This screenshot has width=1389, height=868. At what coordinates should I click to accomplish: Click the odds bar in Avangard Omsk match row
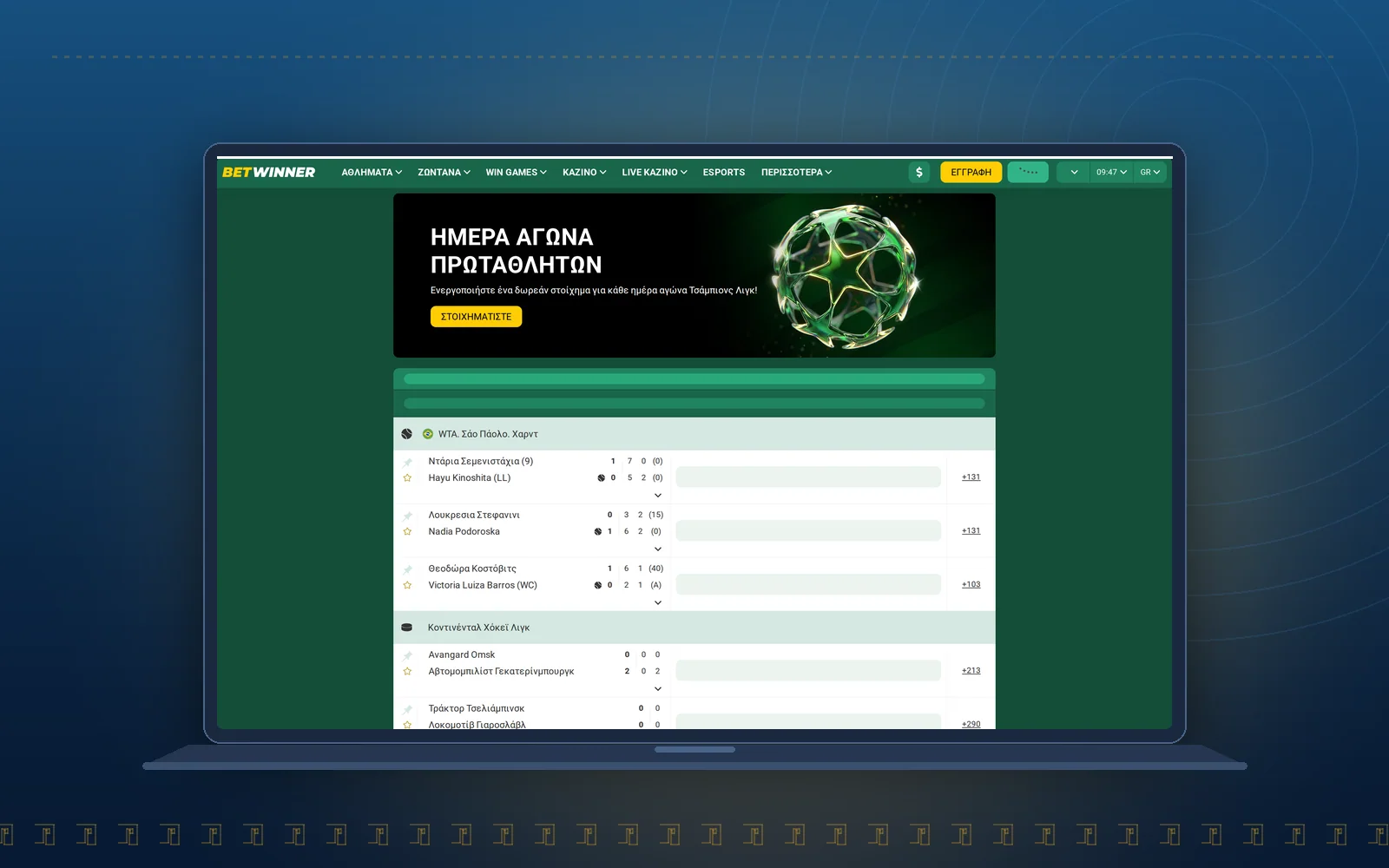[x=808, y=671]
